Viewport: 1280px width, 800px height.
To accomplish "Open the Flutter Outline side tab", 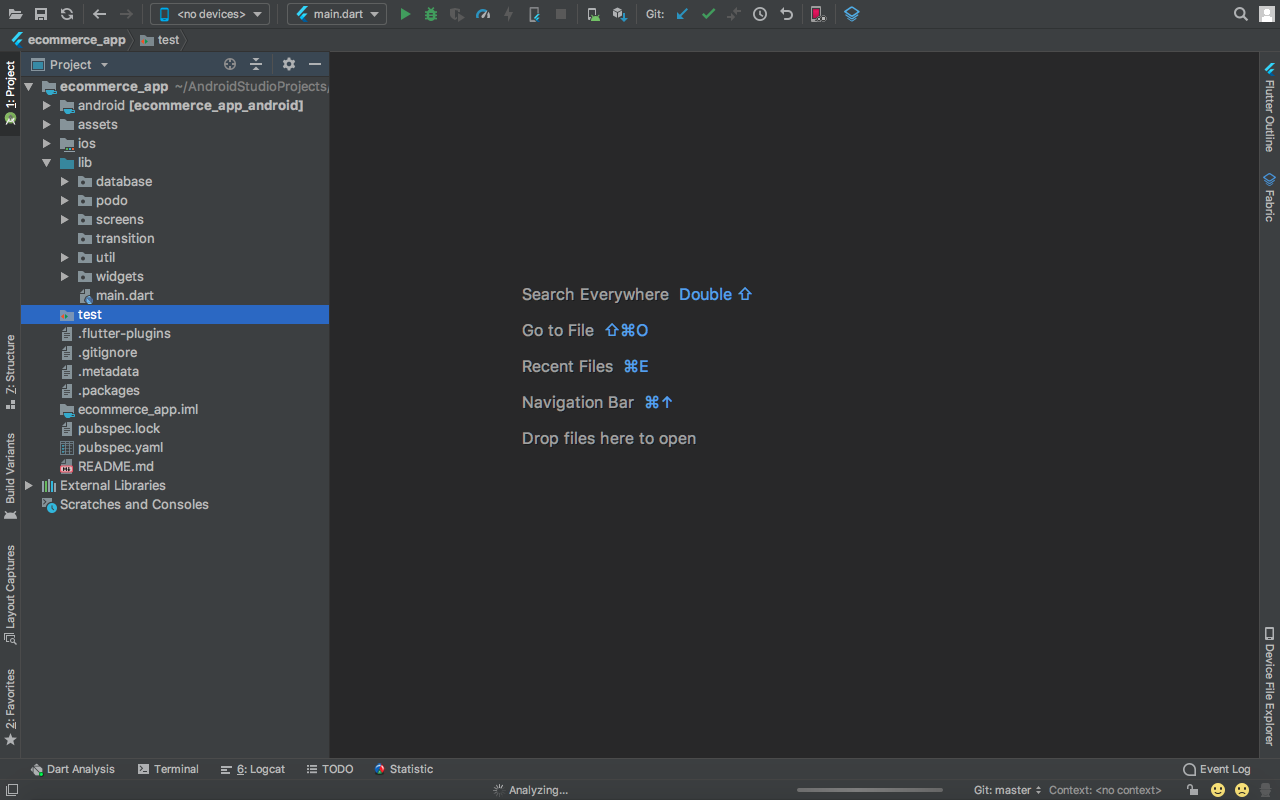I will (x=1269, y=105).
